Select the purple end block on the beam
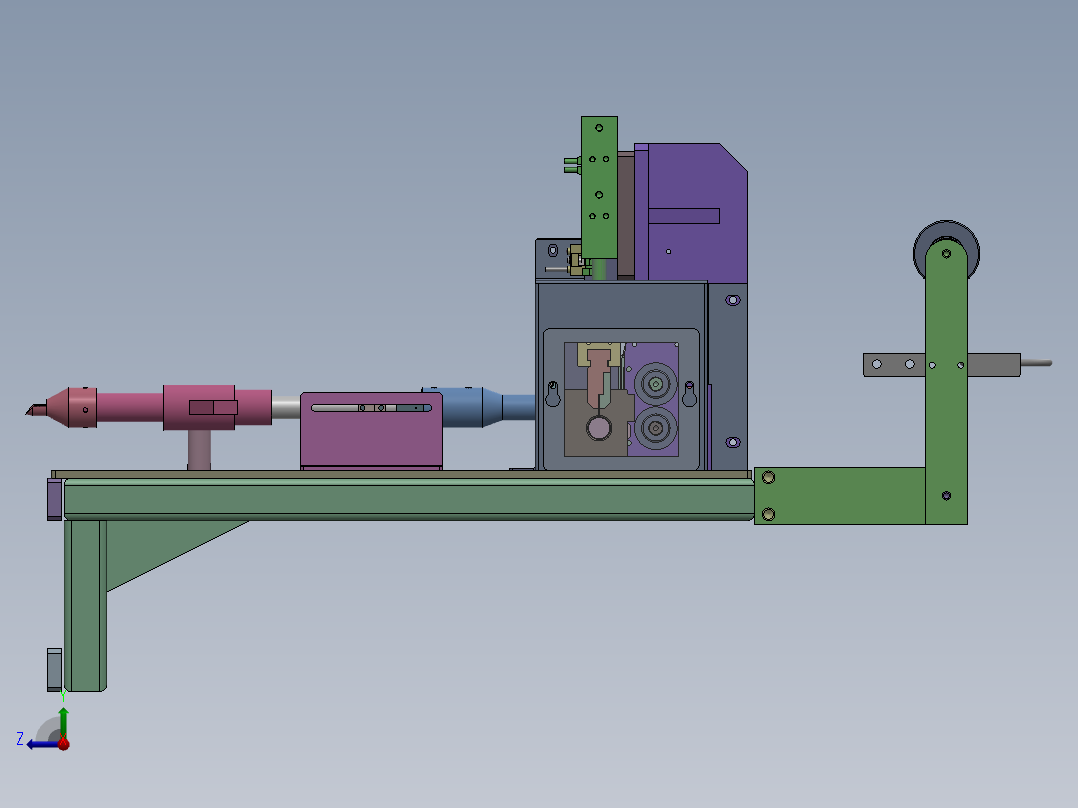 coord(54,500)
